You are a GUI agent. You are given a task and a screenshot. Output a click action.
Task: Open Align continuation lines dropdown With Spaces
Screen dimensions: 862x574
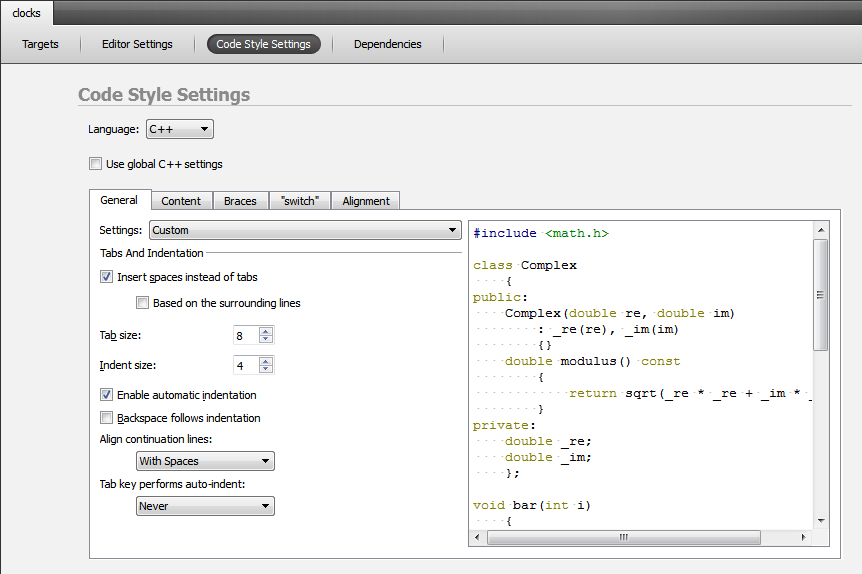[205, 461]
